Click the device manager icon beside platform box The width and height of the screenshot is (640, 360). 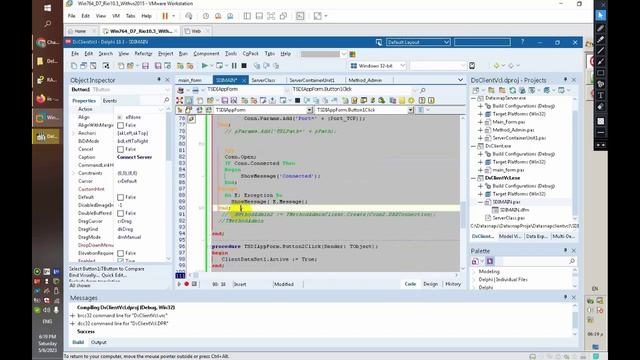(x=472, y=66)
